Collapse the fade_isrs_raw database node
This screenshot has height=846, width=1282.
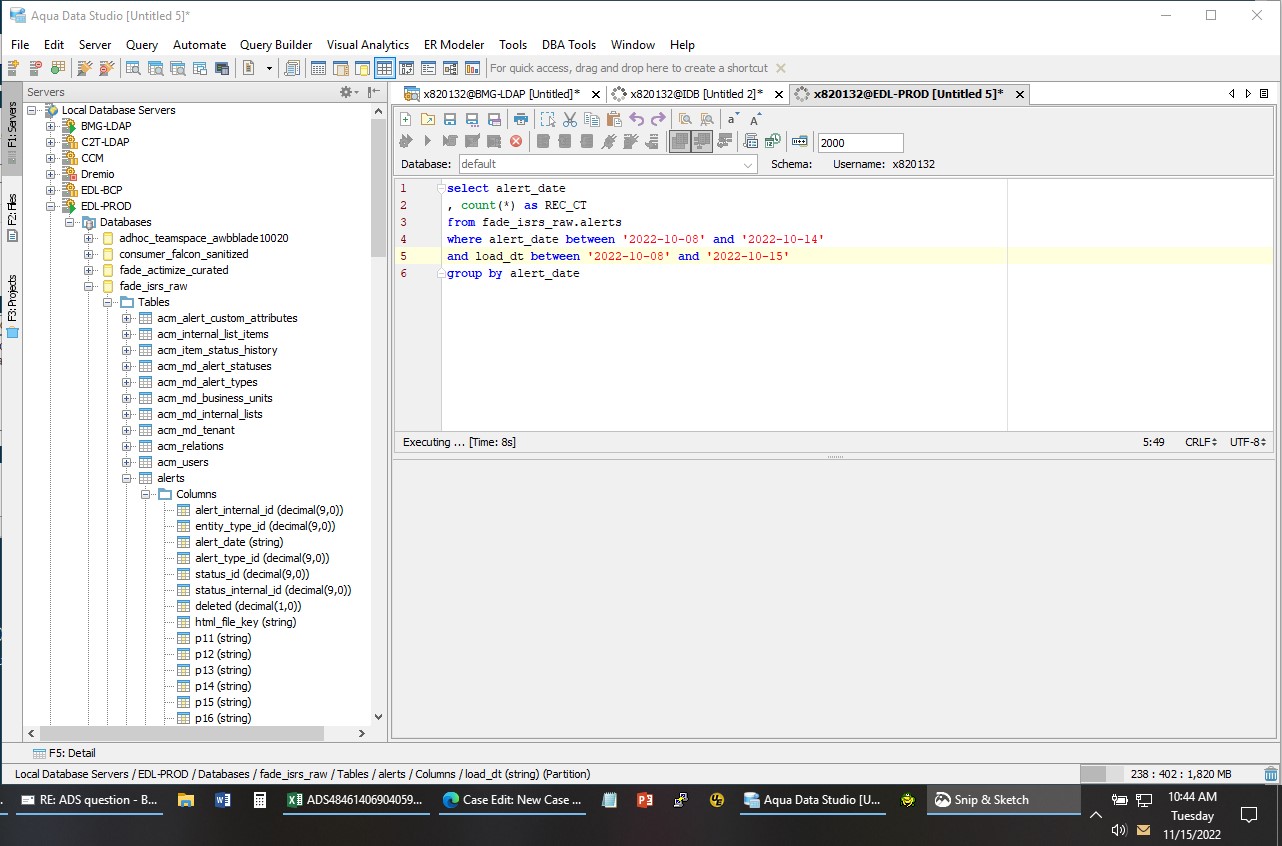click(x=89, y=286)
